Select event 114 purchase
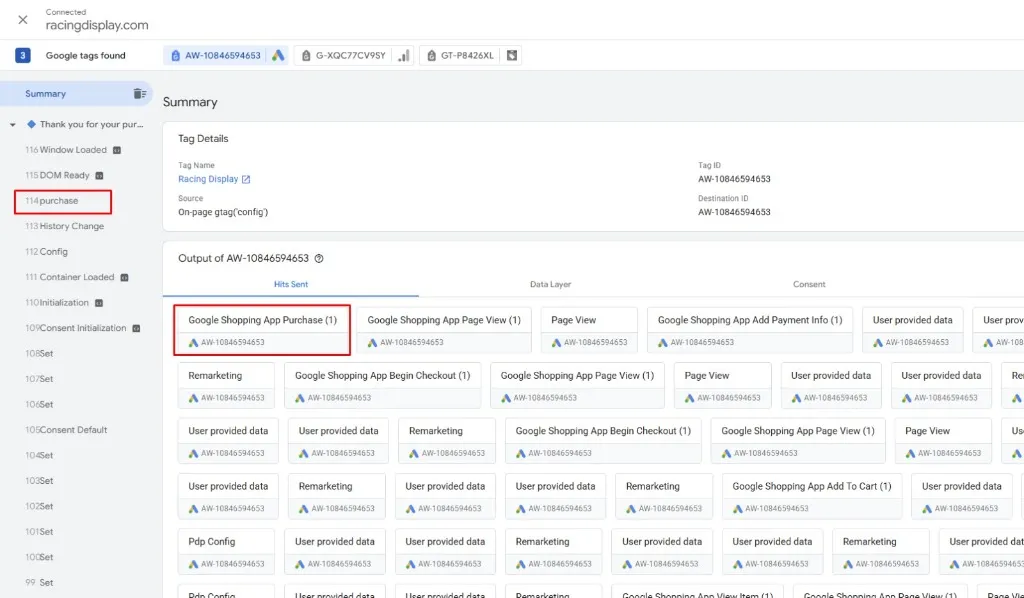This screenshot has width=1024, height=598. click(x=52, y=200)
